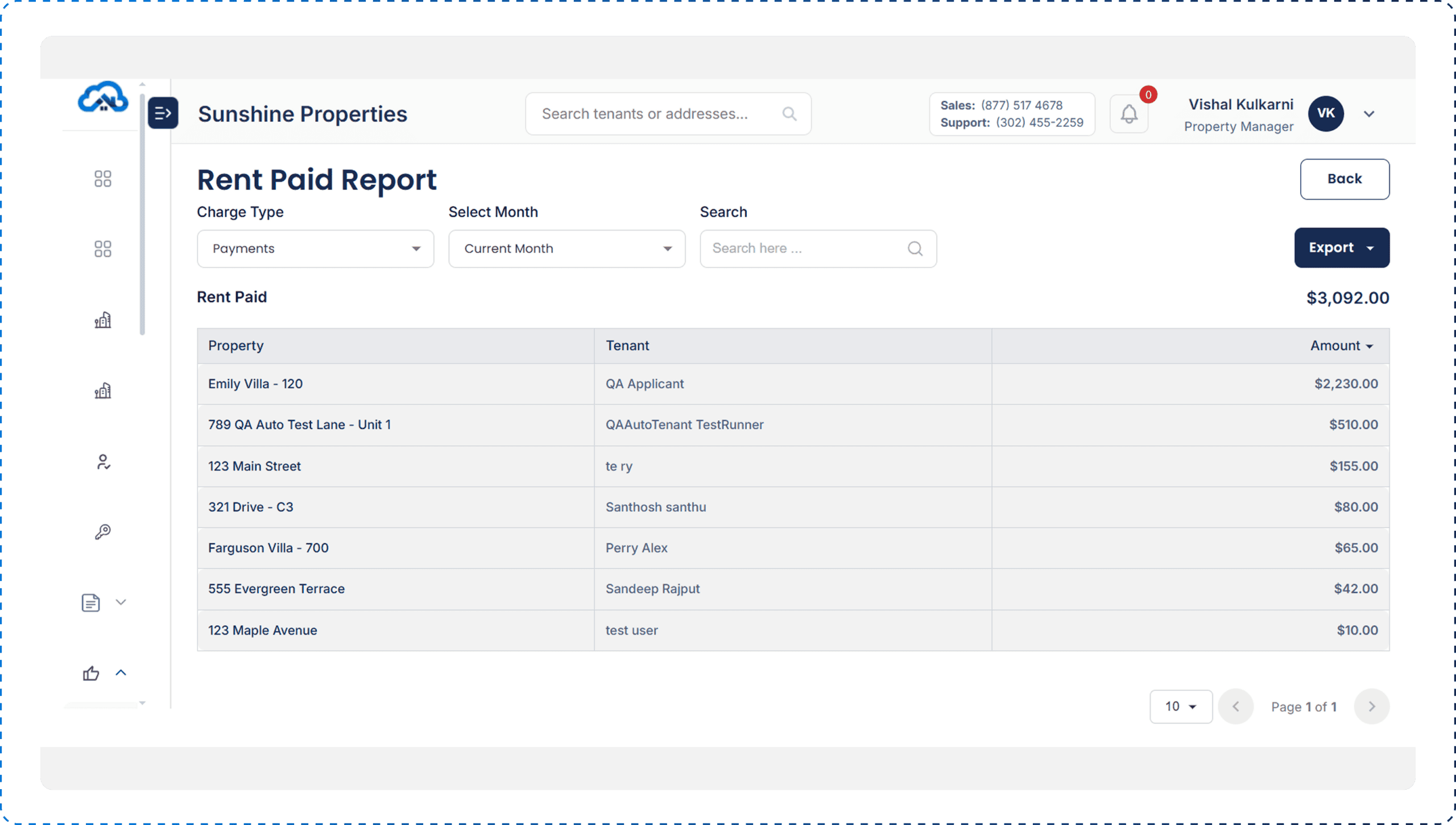
Task: Open the lower buildings icon in sidebar
Action: [103, 390]
